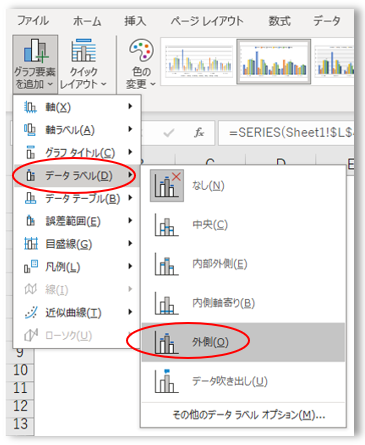Screen dimensions: 365x445
Task: Open the 誤差範囲(E) submenu entry
Action: pyautogui.click(x=77, y=221)
